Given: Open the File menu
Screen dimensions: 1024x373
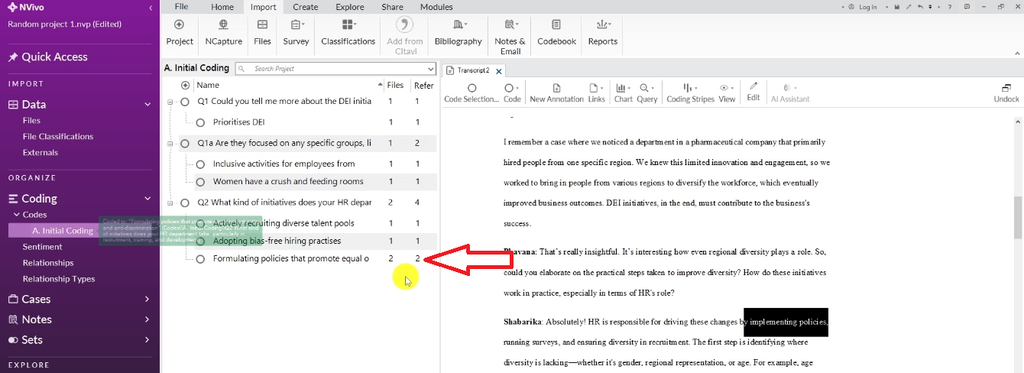Looking at the screenshot, I should [182, 7].
